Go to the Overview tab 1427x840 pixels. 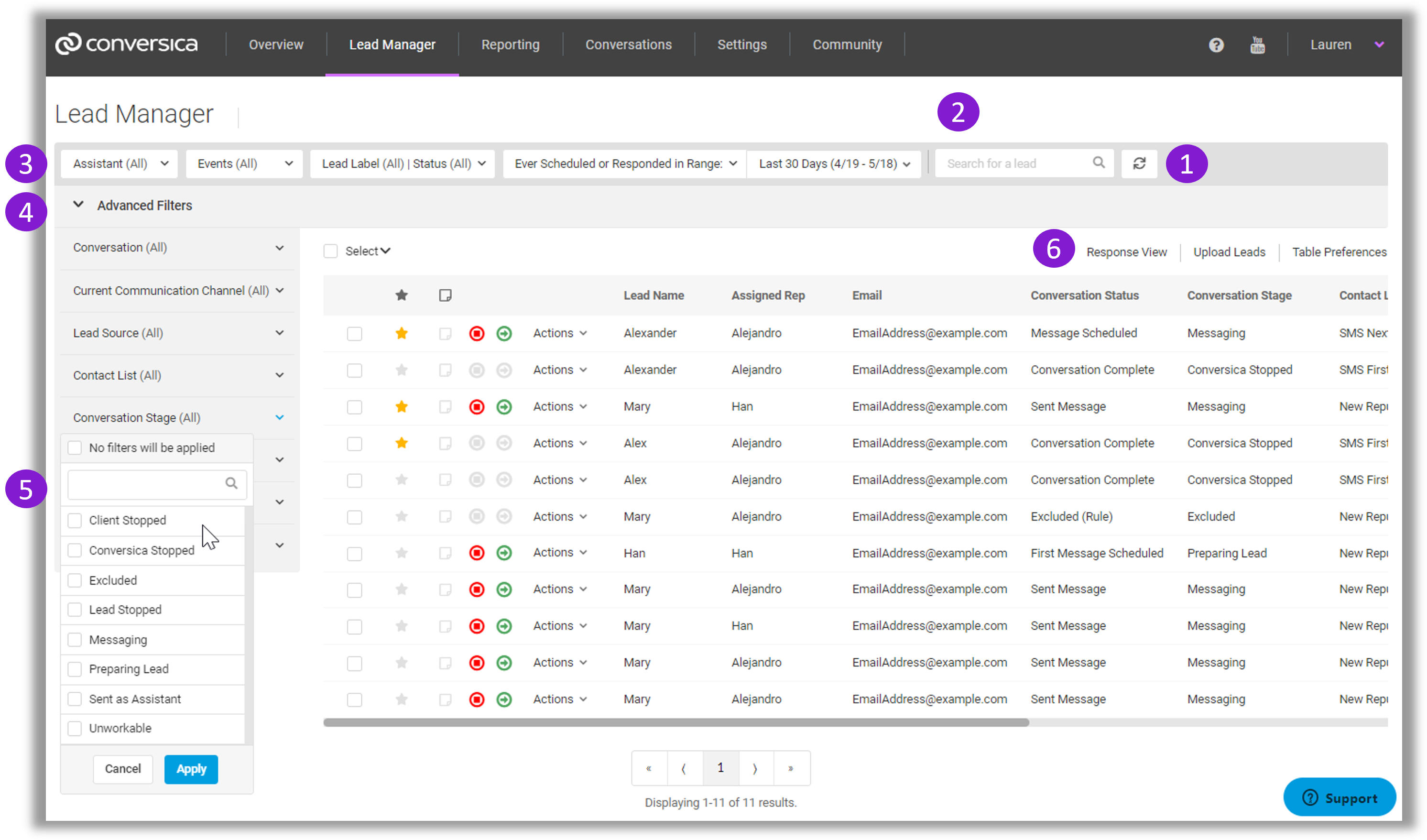click(276, 45)
